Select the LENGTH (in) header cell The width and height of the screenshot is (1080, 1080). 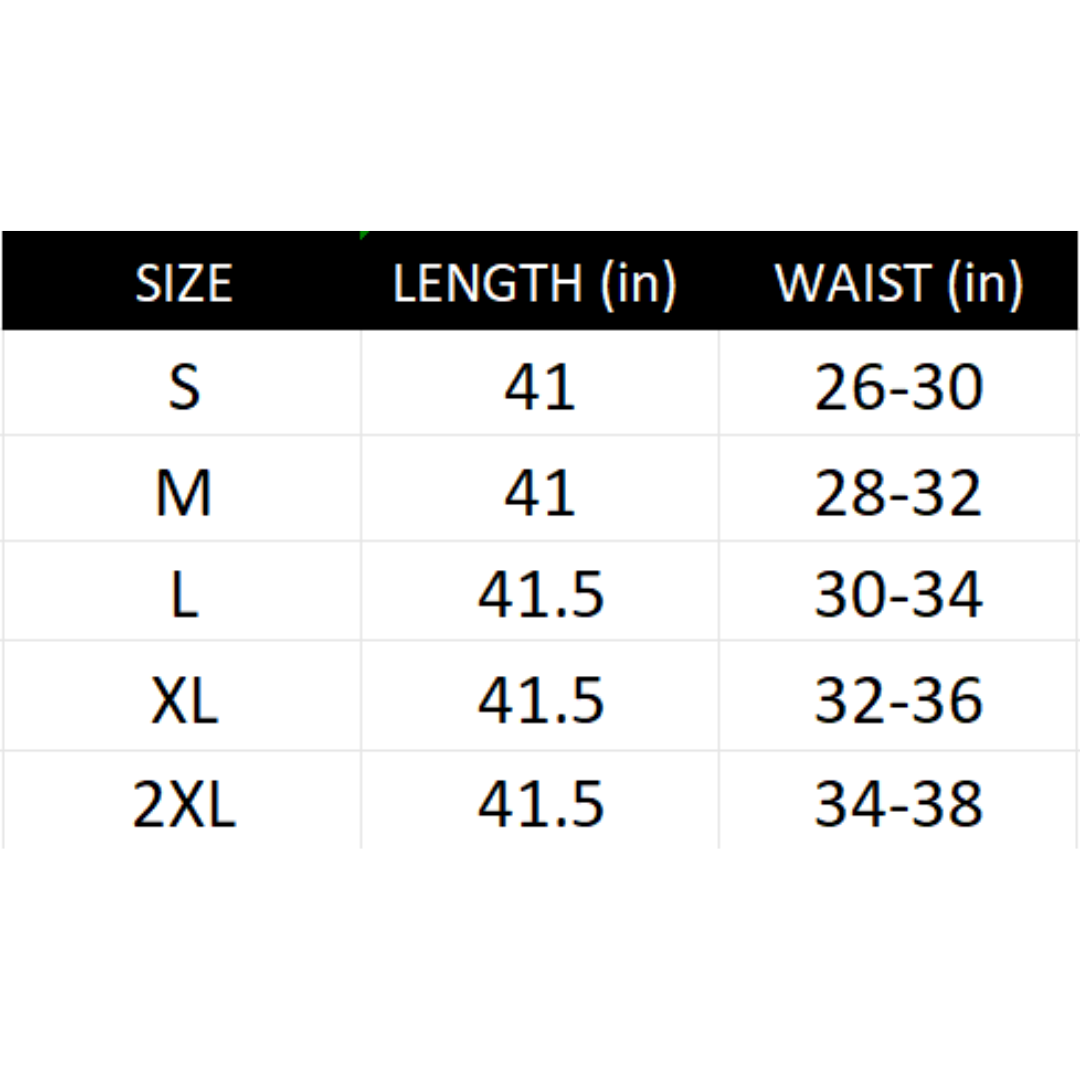coord(535,283)
